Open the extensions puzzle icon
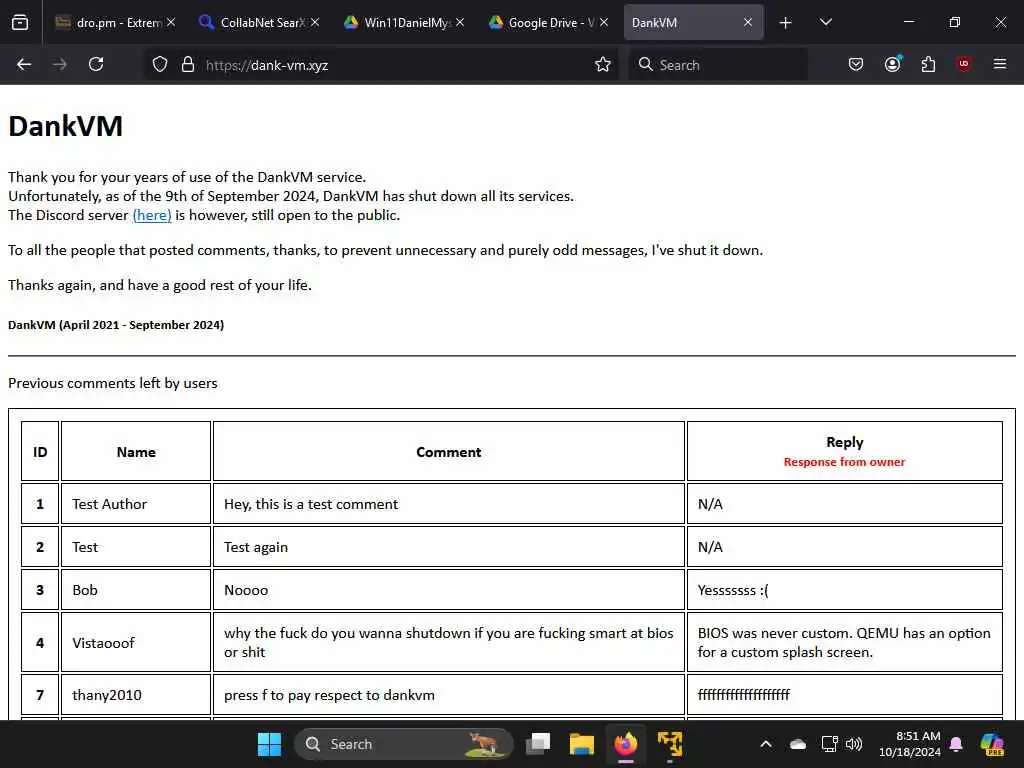 [928, 64]
